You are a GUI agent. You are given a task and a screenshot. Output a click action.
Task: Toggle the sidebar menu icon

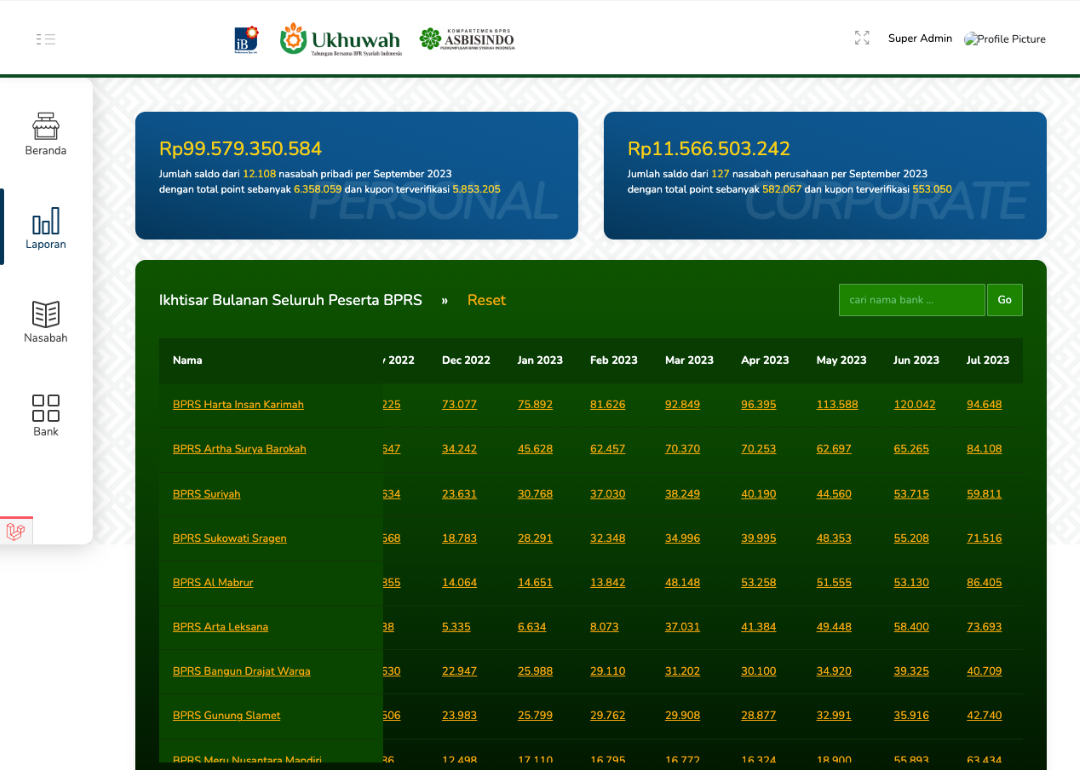point(45,39)
